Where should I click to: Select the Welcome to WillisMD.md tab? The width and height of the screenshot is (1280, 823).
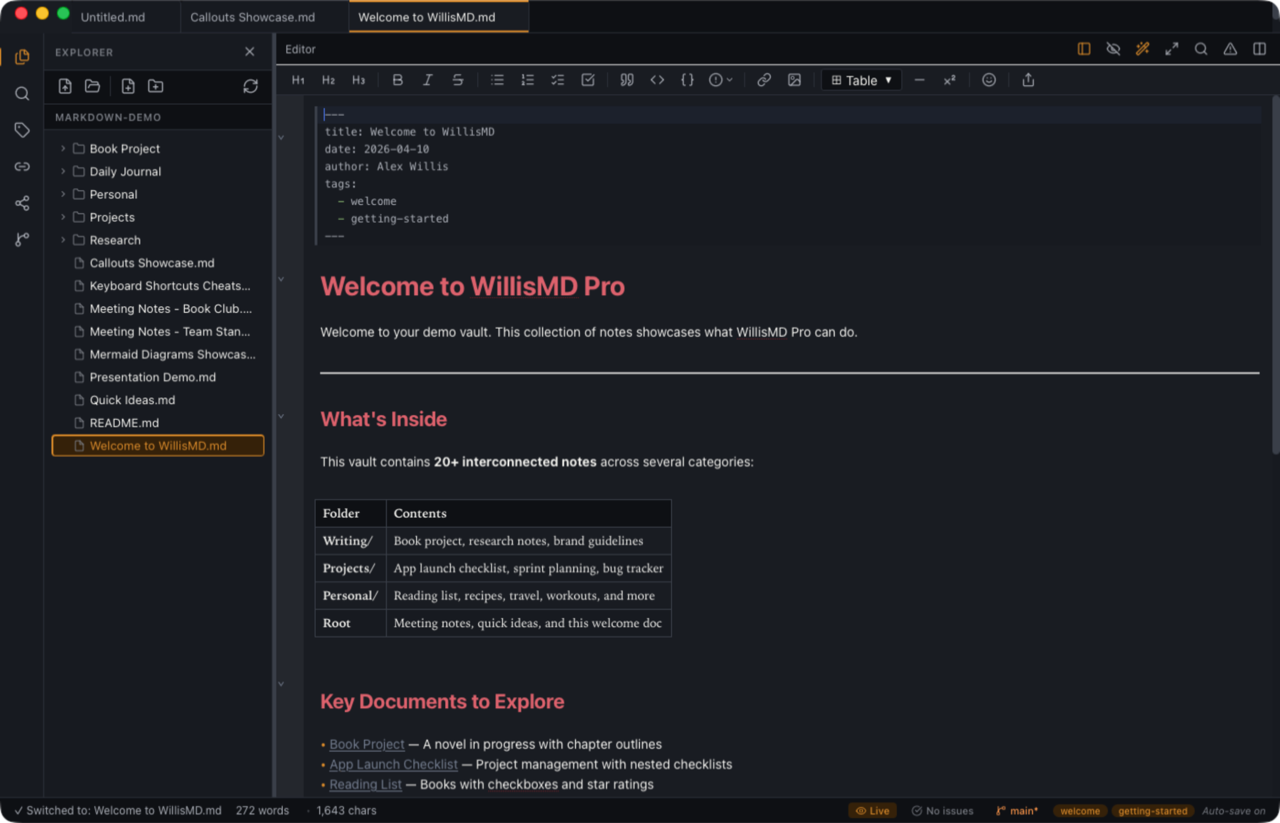pyautogui.click(x=438, y=17)
